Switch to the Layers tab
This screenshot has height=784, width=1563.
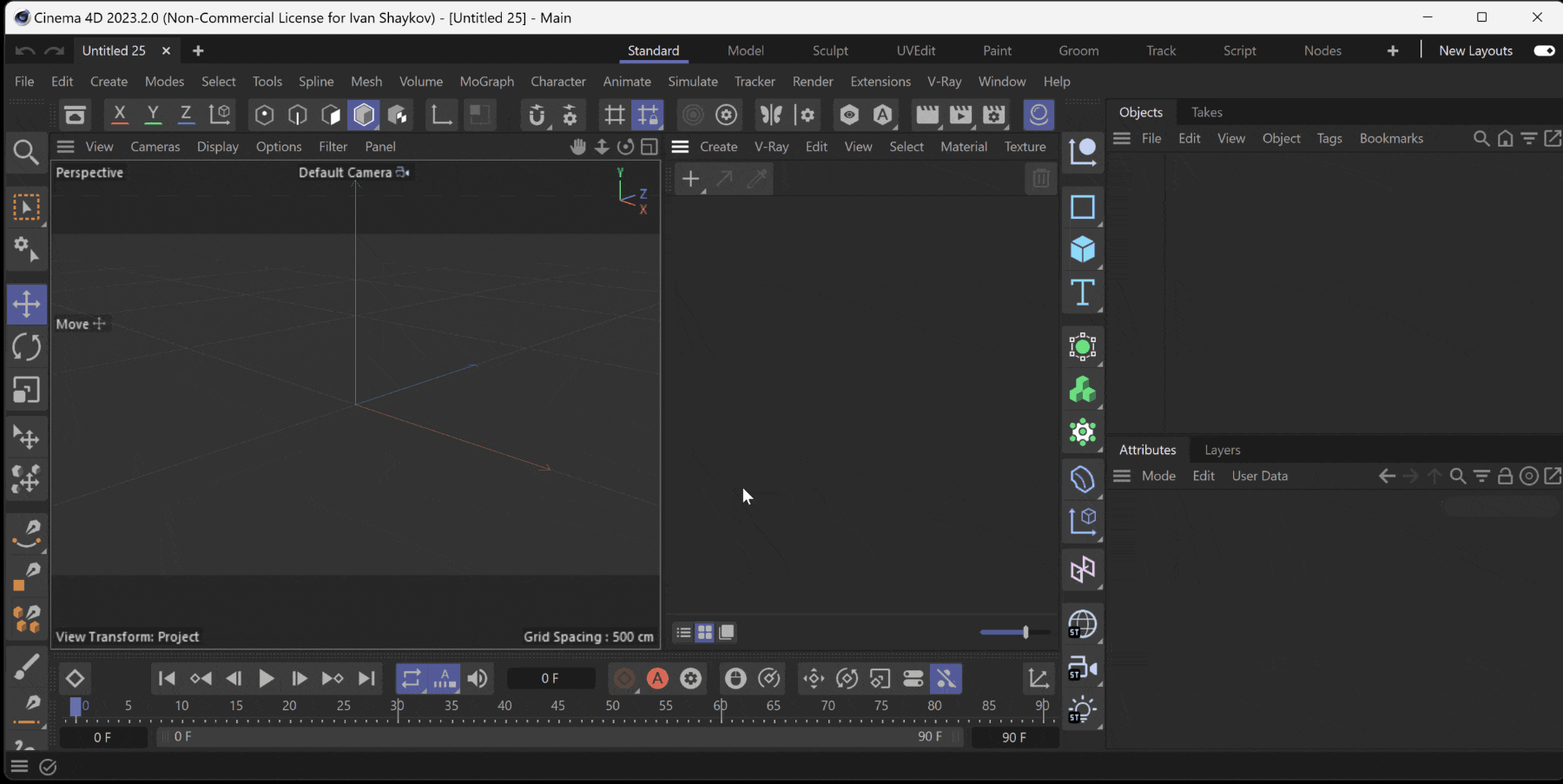pos(1222,450)
